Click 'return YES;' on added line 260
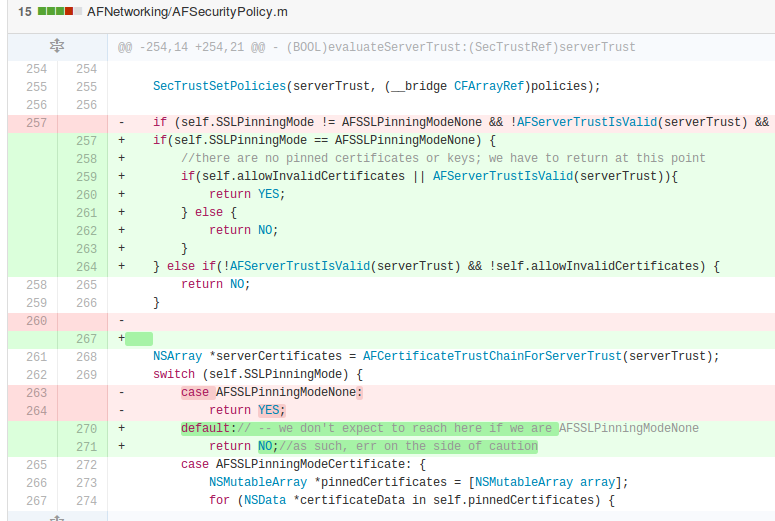The image size is (775, 521). 247,194
